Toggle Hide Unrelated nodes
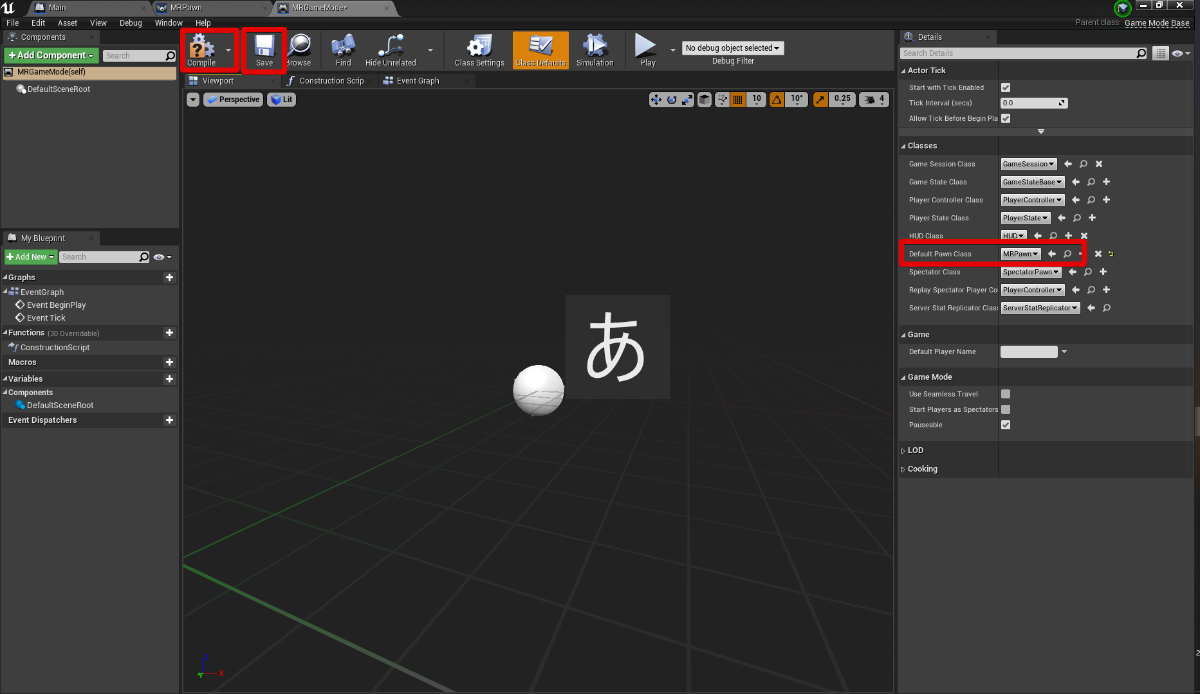This screenshot has height=694, width=1200. click(390, 49)
